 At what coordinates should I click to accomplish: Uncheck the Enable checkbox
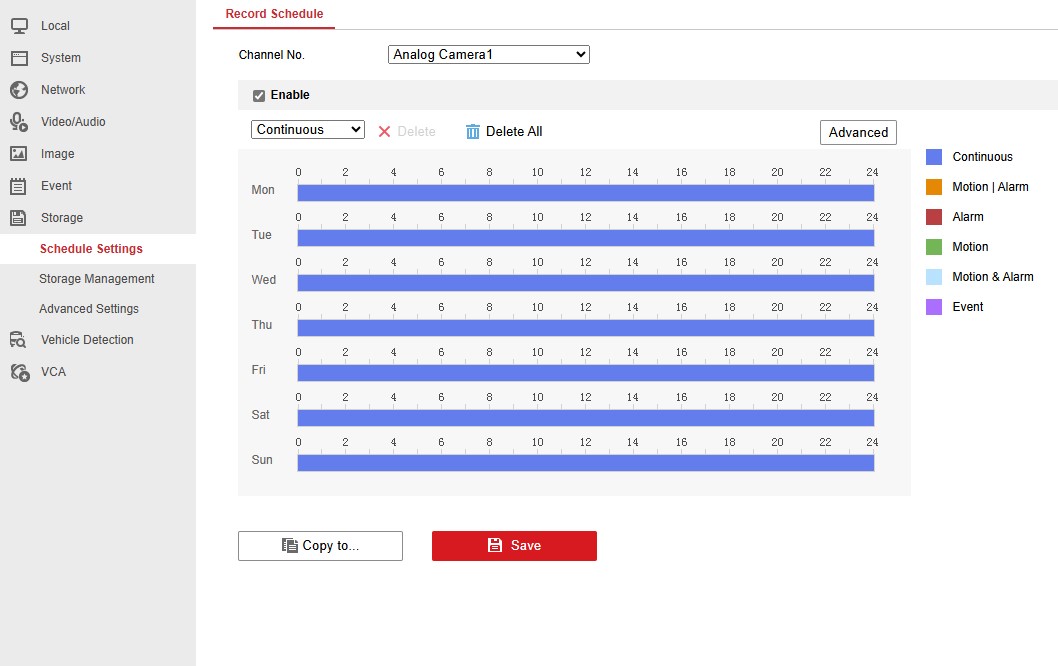click(x=259, y=96)
